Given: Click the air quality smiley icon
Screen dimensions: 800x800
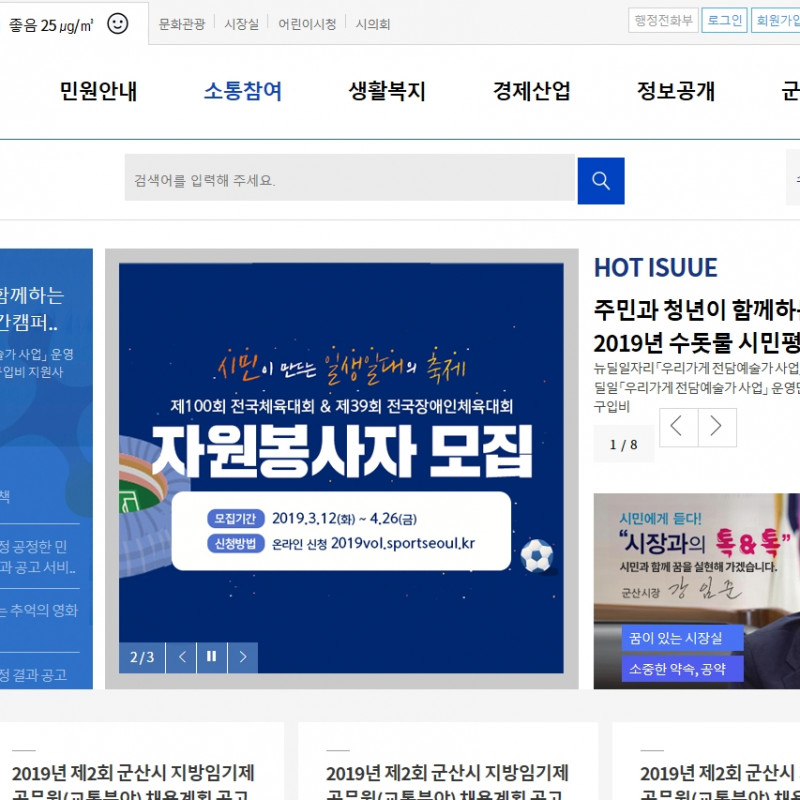Looking at the screenshot, I should [x=118, y=24].
